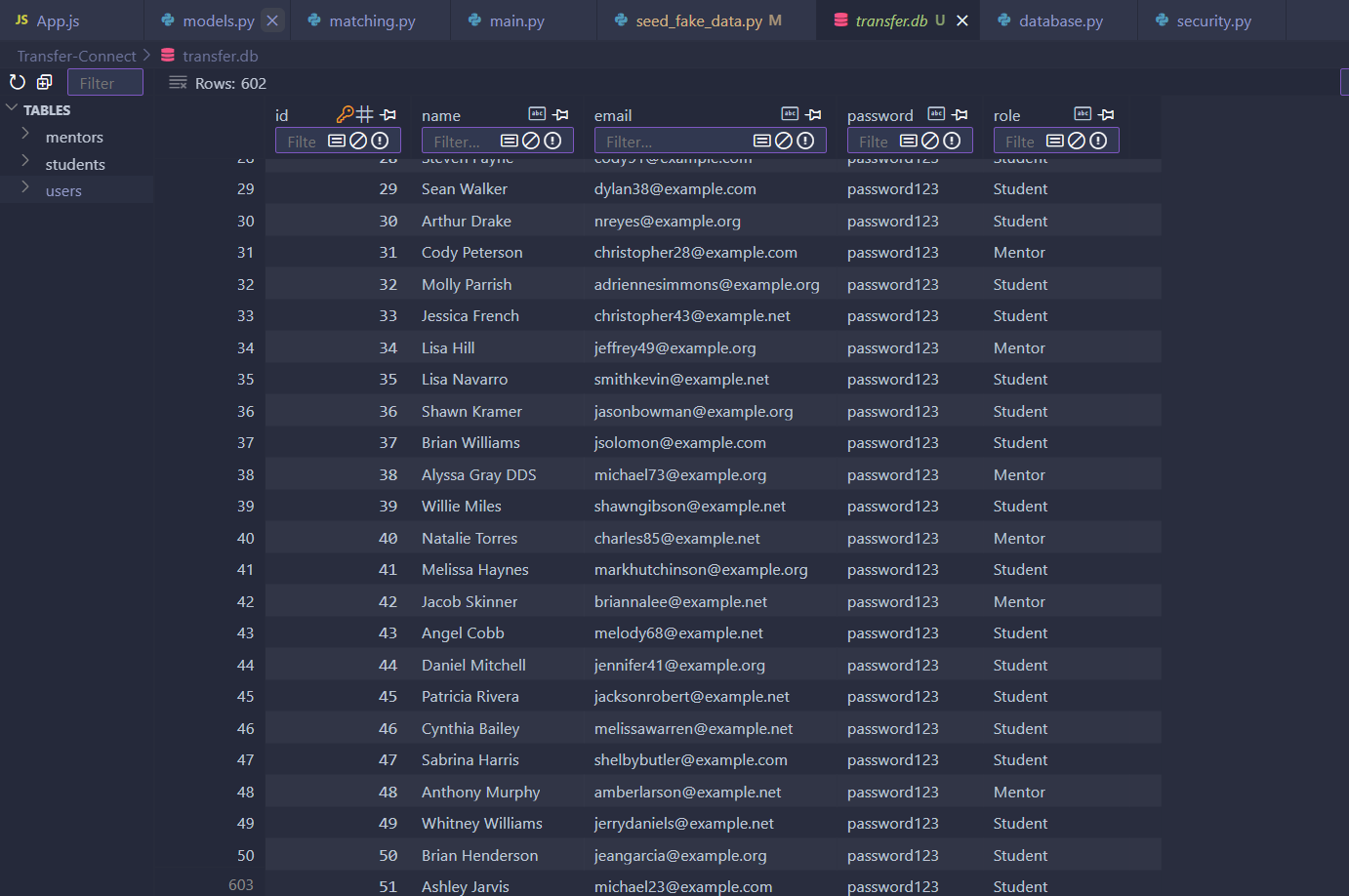Close the models.py tab
The height and width of the screenshot is (896, 1349).
[272, 20]
